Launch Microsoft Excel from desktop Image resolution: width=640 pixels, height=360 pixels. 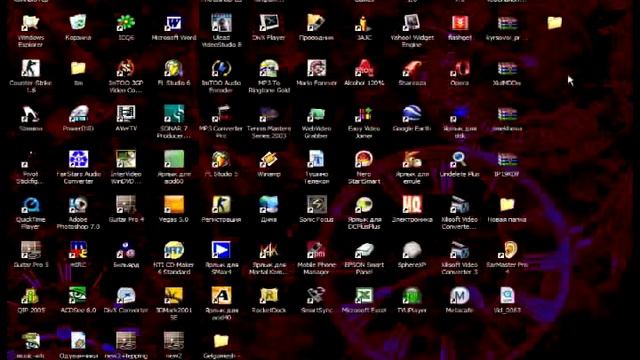[x=364, y=296]
